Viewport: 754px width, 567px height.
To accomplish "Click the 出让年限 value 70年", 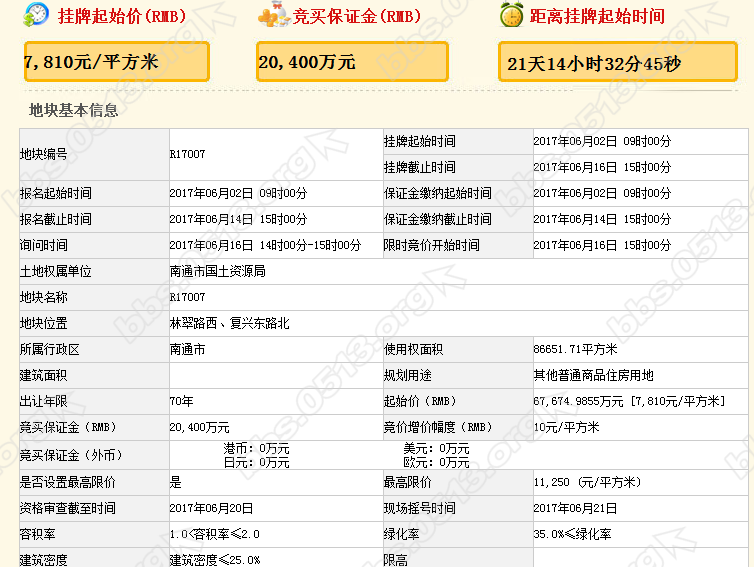I will point(181,401).
